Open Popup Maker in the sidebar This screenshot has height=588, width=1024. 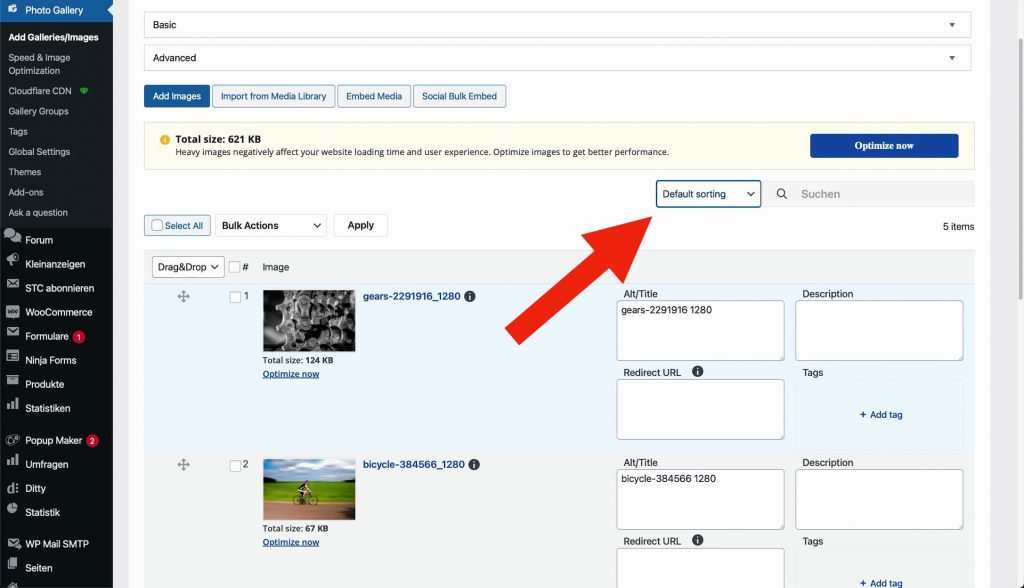coord(54,440)
